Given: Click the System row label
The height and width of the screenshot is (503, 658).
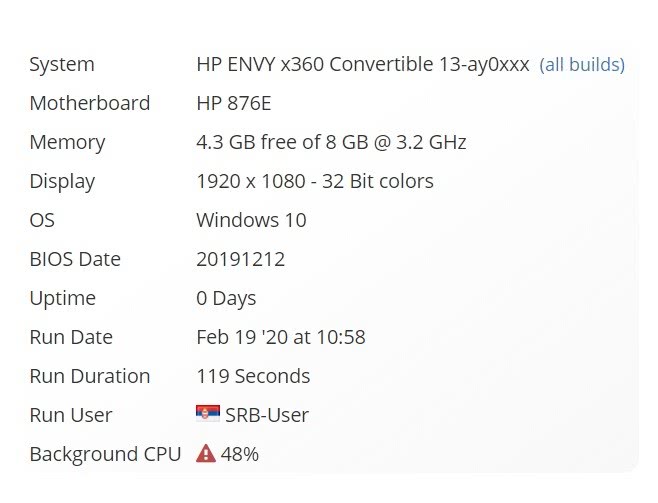Looking at the screenshot, I should (62, 65).
